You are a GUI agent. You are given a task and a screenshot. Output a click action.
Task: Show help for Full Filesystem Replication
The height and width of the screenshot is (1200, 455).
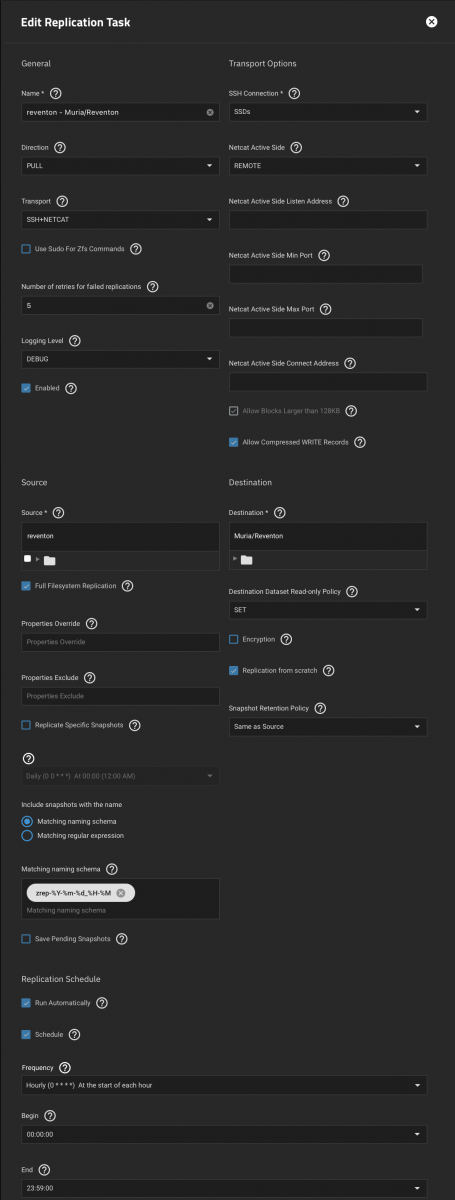coord(127,585)
